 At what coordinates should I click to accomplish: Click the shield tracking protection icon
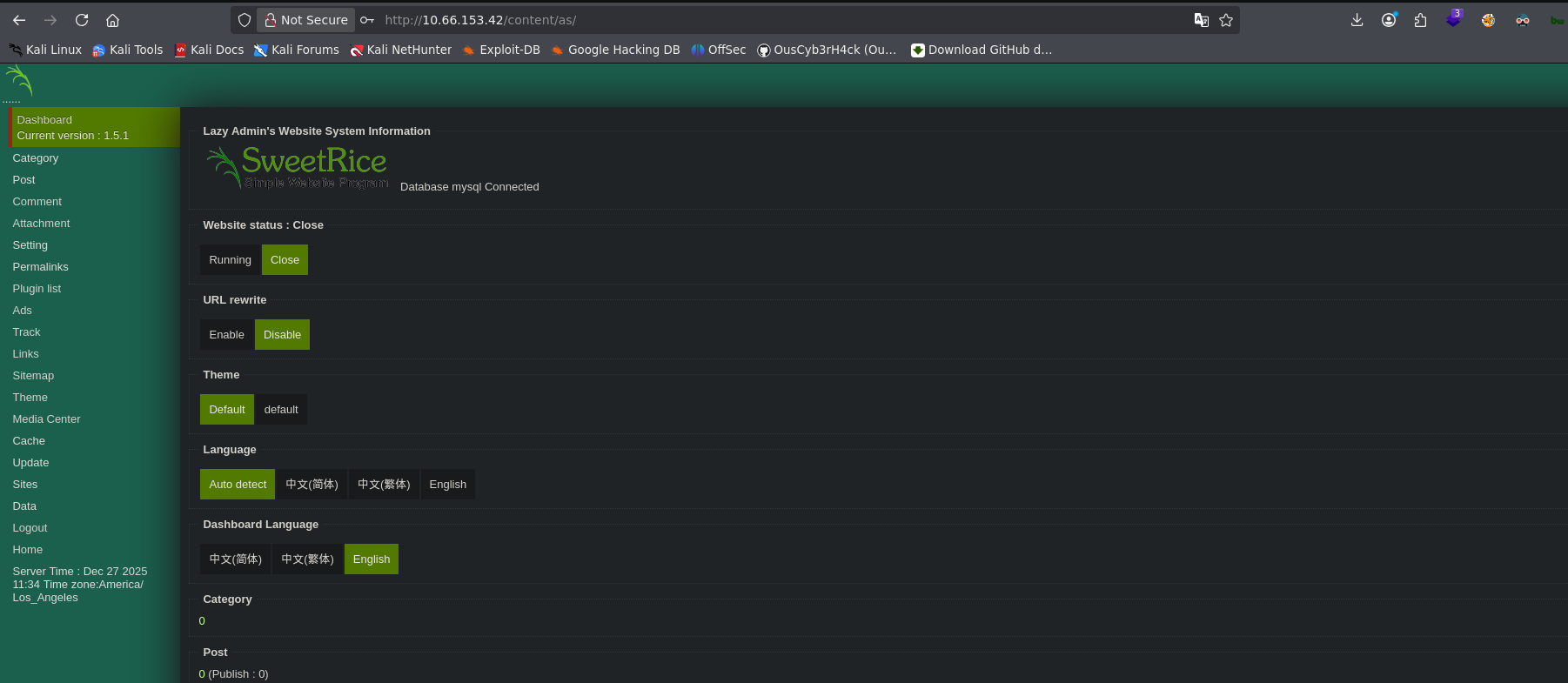(245, 20)
